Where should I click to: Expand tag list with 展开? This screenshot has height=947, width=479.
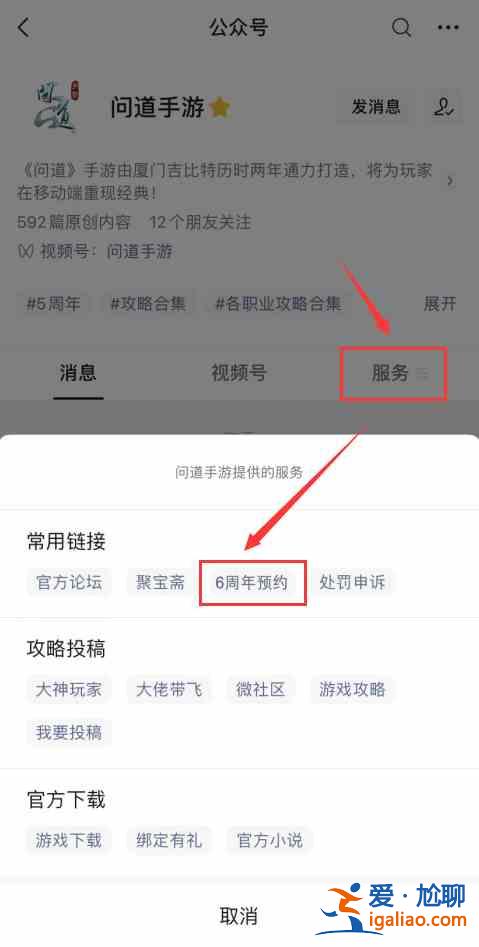[440, 303]
